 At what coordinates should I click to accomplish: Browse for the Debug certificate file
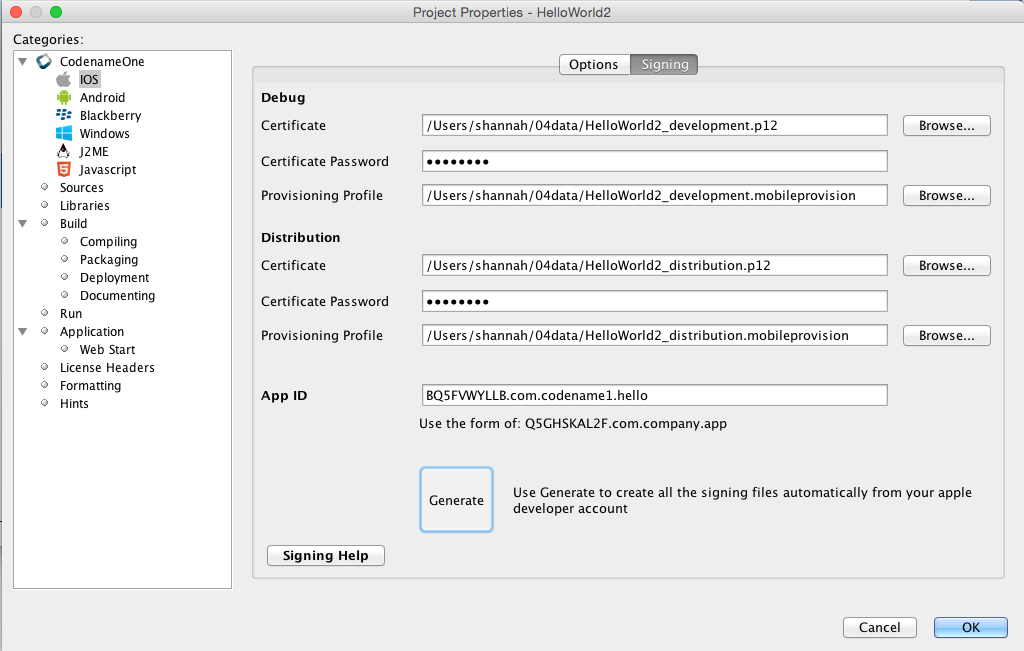coord(946,126)
